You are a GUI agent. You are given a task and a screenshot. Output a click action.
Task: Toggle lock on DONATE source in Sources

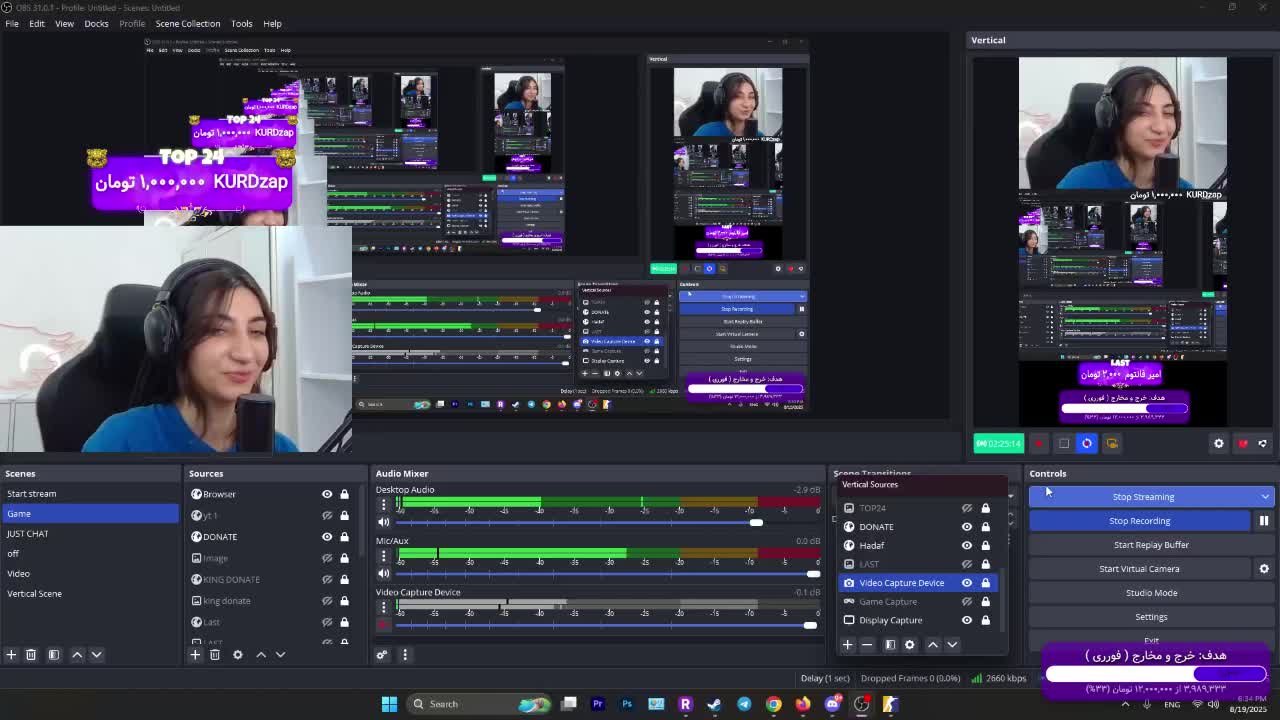pyautogui.click(x=344, y=537)
